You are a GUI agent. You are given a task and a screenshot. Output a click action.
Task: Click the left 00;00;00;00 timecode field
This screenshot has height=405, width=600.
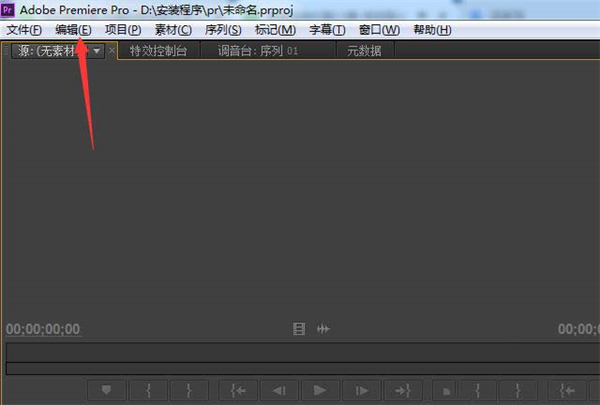[x=43, y=330]
